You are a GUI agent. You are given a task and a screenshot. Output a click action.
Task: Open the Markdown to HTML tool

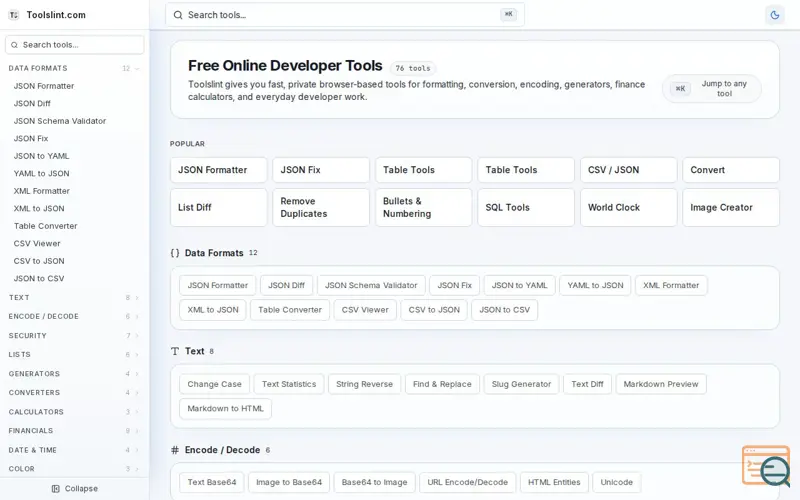click(x=226, y=409)
